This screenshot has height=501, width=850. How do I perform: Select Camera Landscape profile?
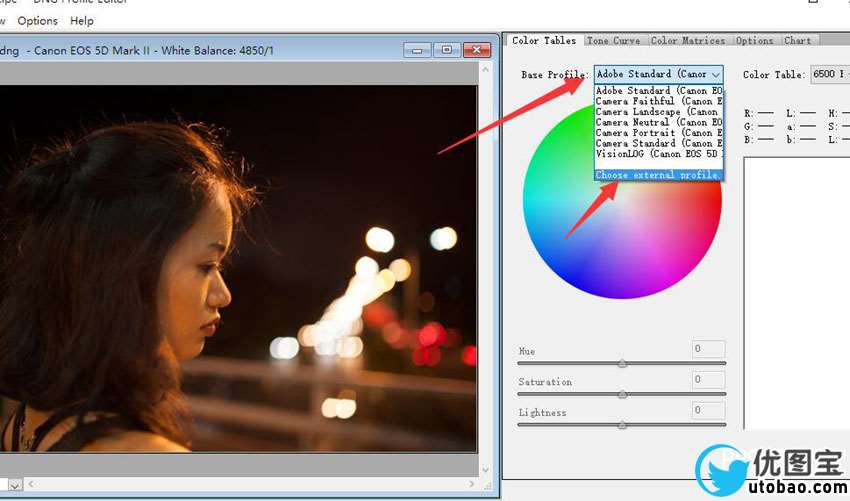[x=659, y=112]
